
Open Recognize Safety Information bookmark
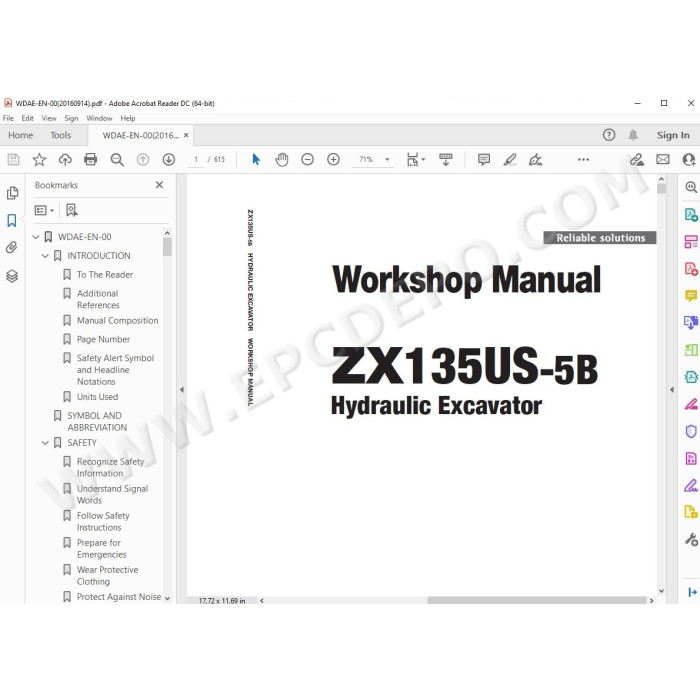pos(110,467)
